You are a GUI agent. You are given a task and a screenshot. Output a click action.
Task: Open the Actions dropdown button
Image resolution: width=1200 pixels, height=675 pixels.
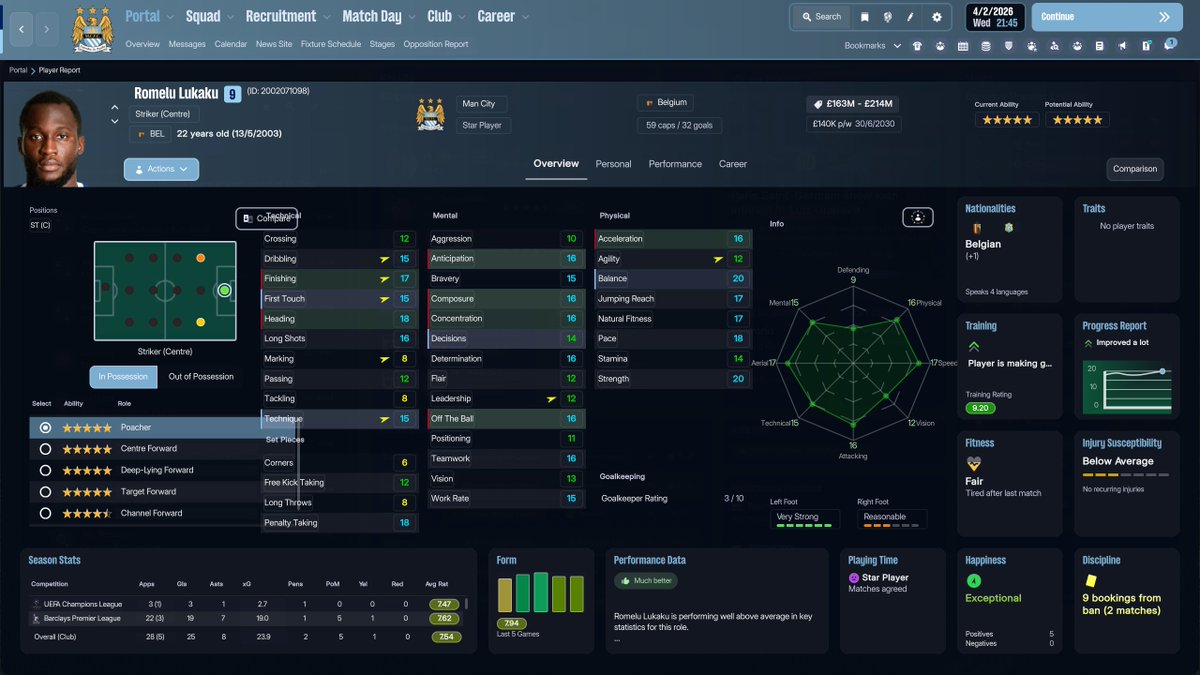pos(161,169)
